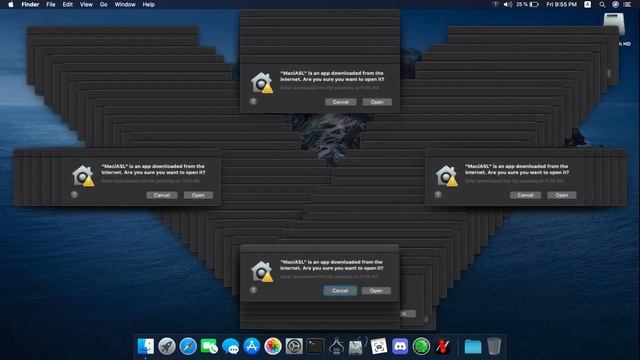Viewport: 640px width, 360px height.
Task: Click the help button in top dialog
Action: point(253,101)
